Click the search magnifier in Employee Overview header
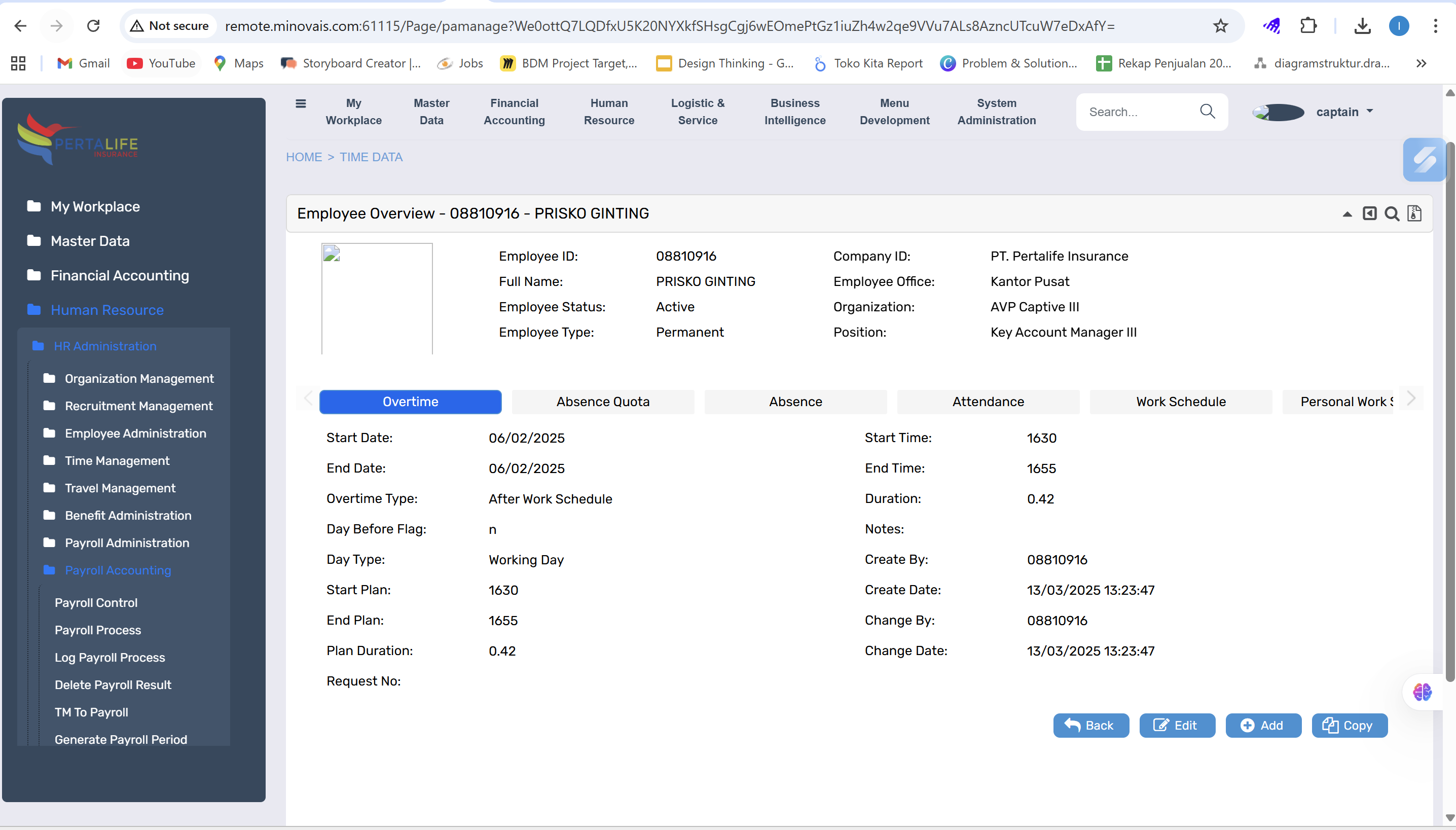Screen dimensions: 1456x830 click(1392, 214)
